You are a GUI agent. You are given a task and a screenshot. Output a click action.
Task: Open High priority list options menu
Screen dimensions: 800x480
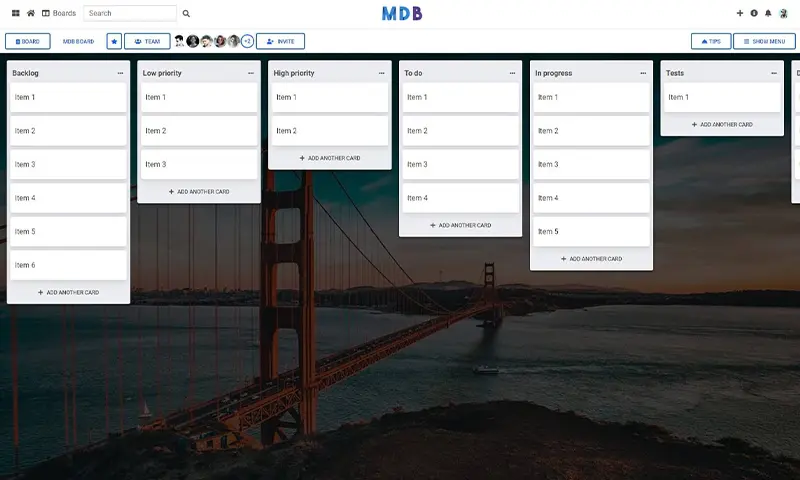[x=381, y=73]
